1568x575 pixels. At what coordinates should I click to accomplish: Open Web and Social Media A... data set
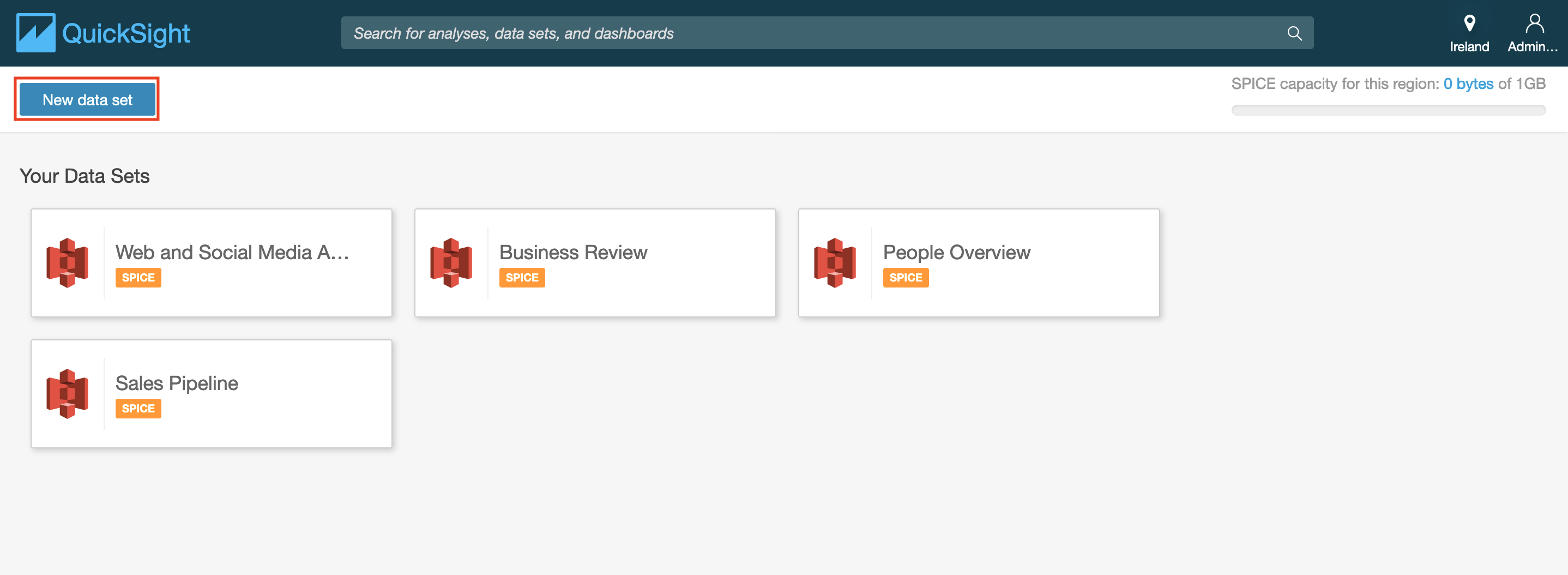232,252
